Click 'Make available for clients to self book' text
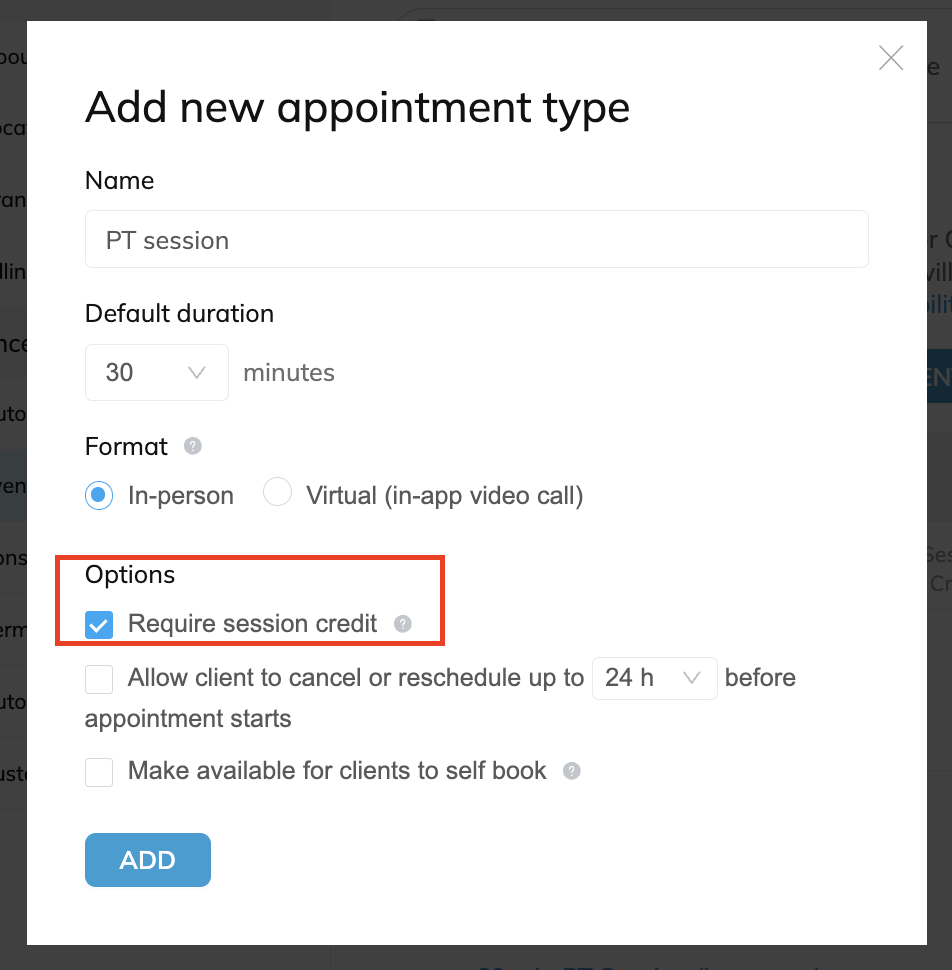 pyautogui.click(x=337, y=771)
